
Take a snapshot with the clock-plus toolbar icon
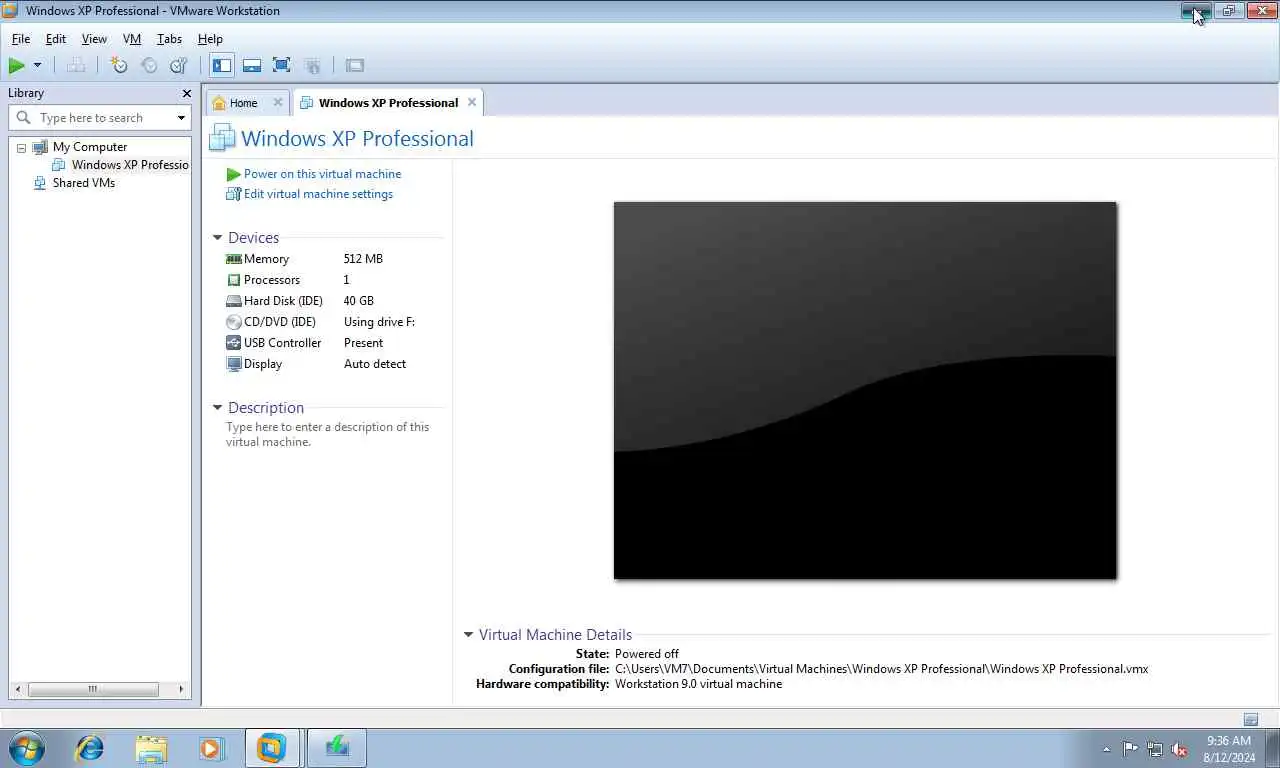coord(119,66)
